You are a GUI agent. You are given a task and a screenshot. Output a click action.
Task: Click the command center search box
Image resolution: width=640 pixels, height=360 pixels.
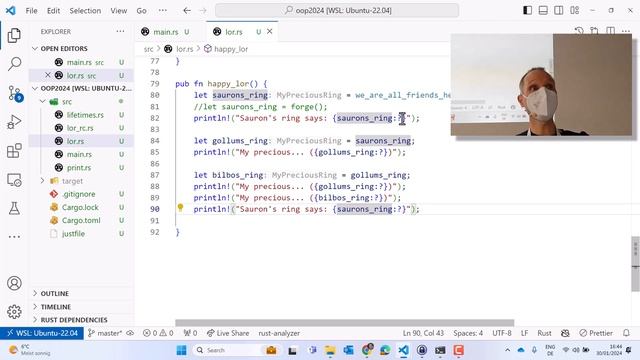tap(337, 11)
